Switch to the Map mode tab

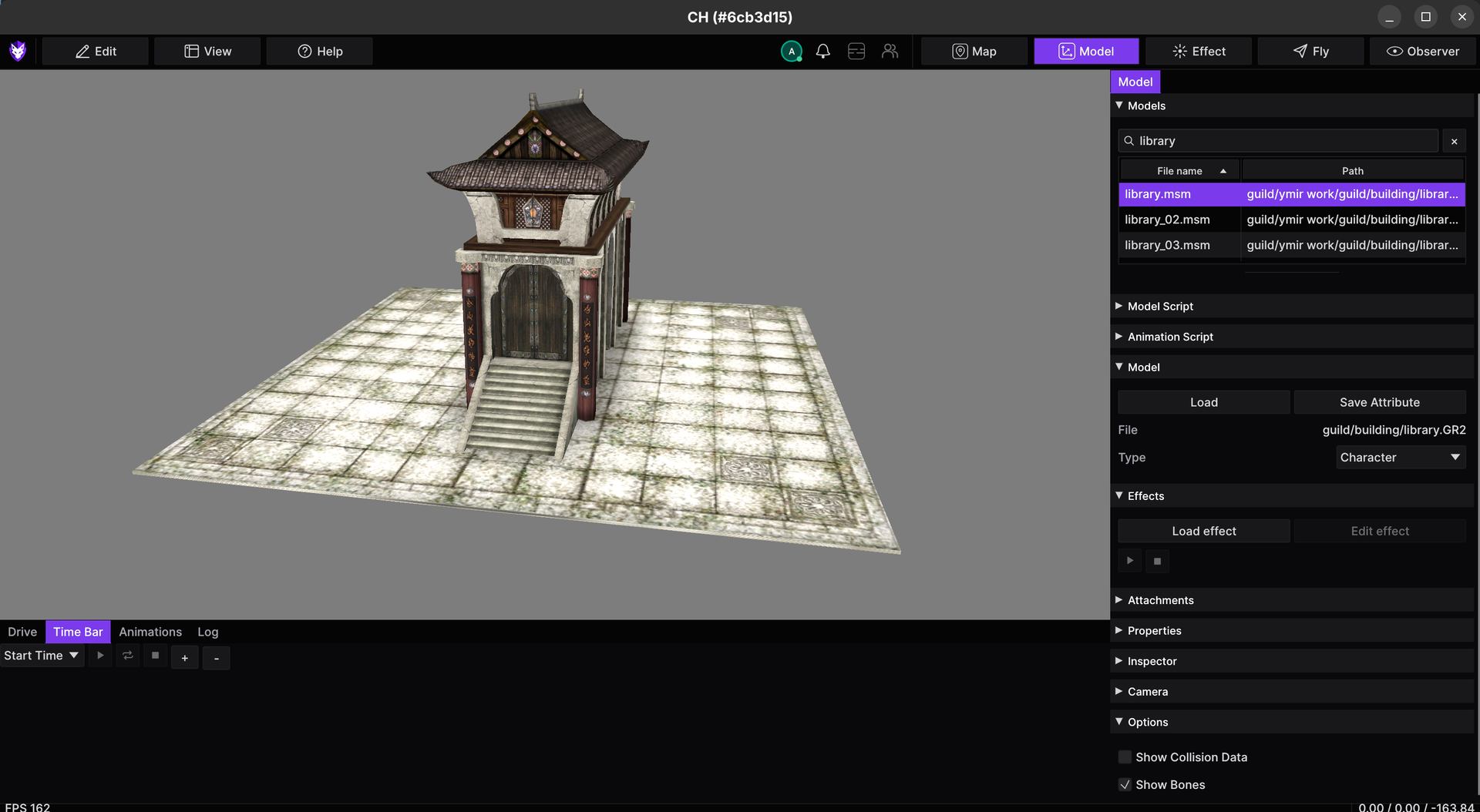[974, 52]
